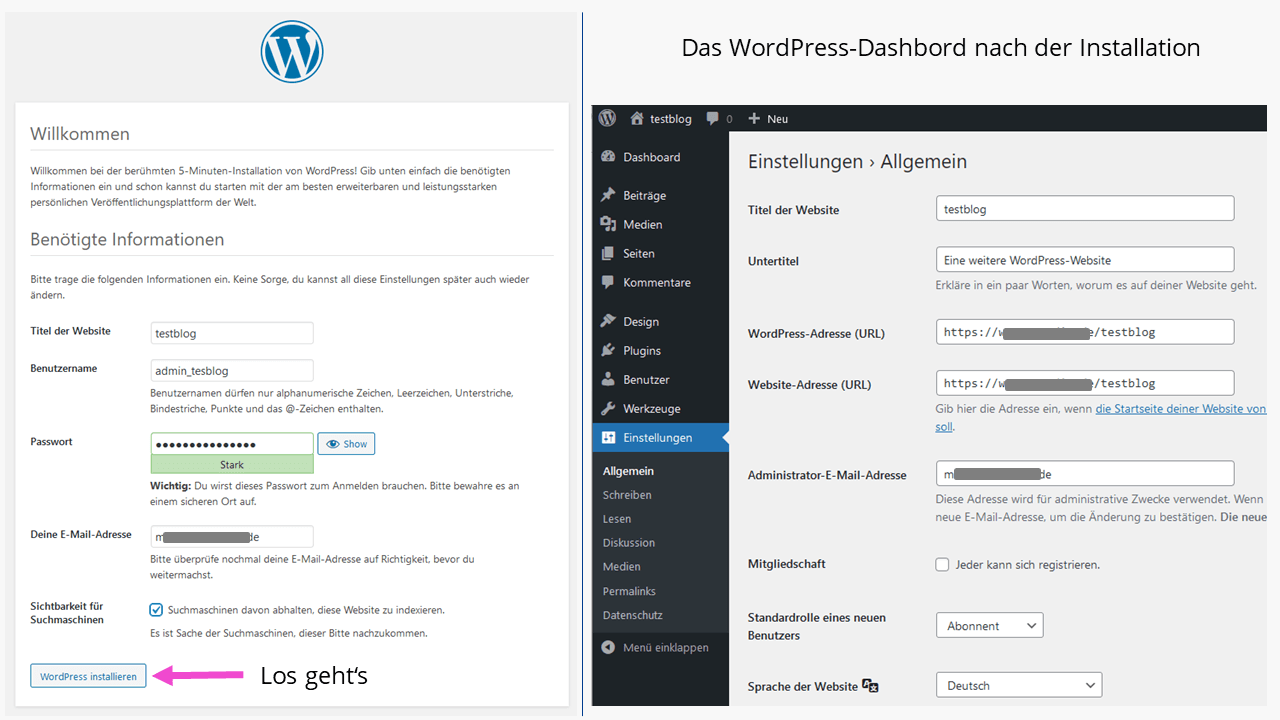Toggle password visibility with Show button
This screenshot has width=1280, height=720.
346,444
